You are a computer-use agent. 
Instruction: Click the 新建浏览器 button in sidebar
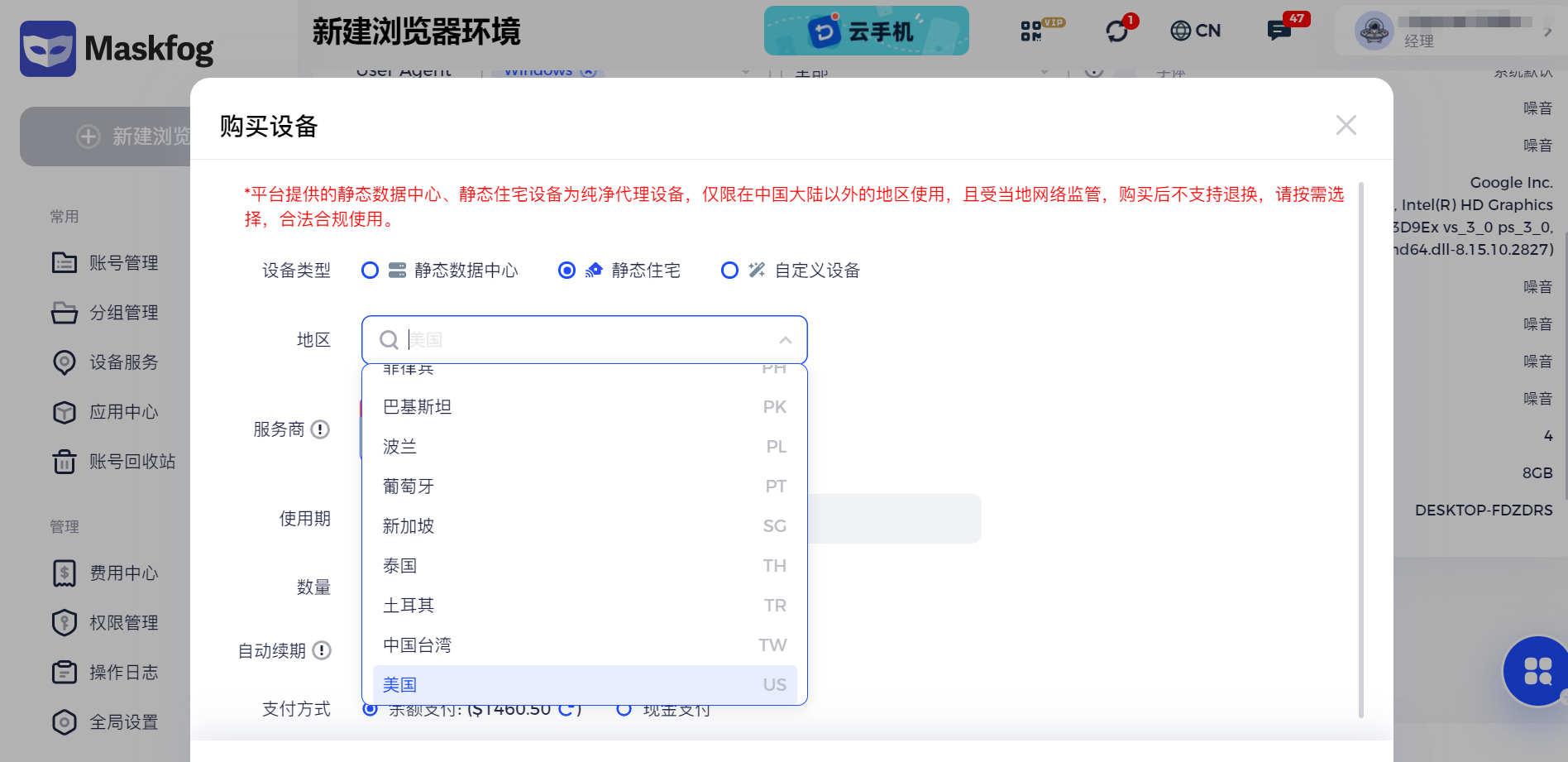106,137
